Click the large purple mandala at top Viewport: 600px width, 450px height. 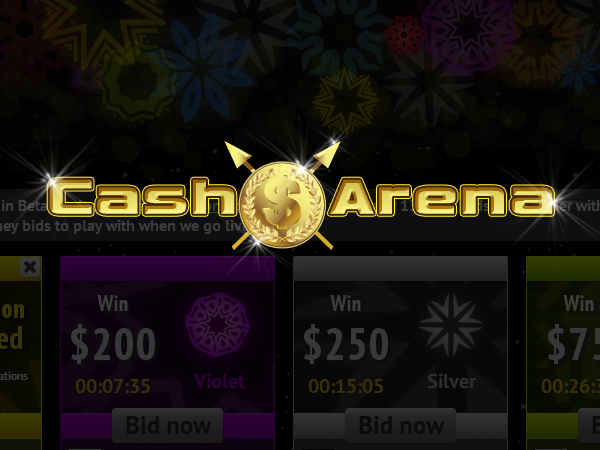click(x=468, y=35)
